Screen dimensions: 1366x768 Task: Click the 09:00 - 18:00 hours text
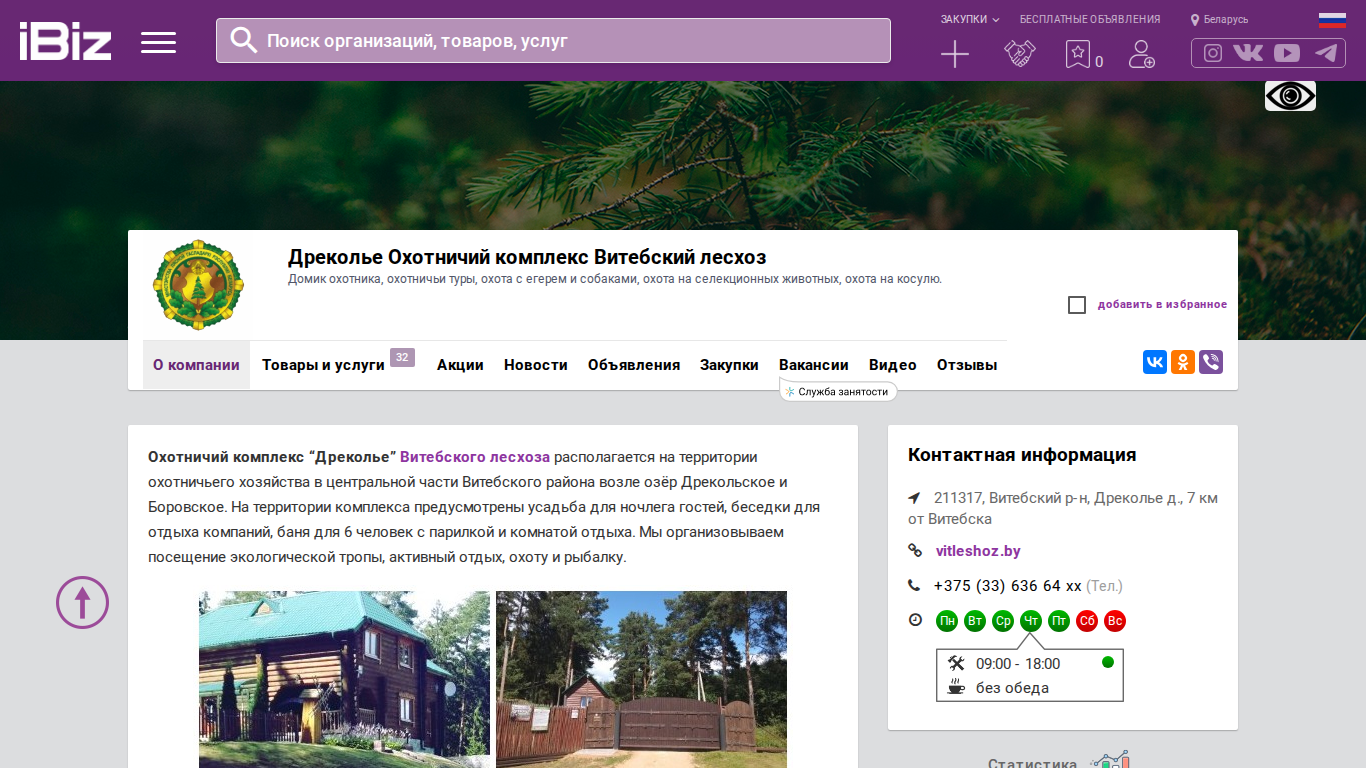[1018, 664]
